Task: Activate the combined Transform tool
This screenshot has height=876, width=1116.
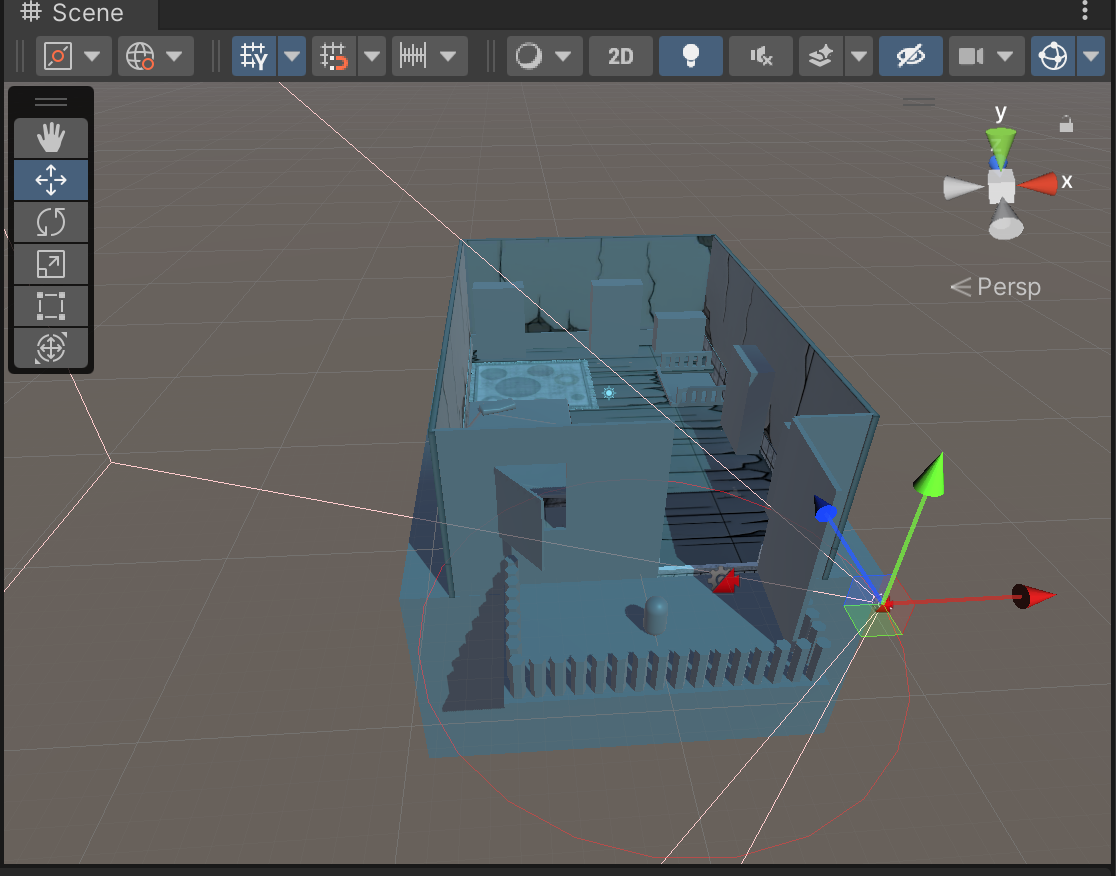Action: click(51, 349)
